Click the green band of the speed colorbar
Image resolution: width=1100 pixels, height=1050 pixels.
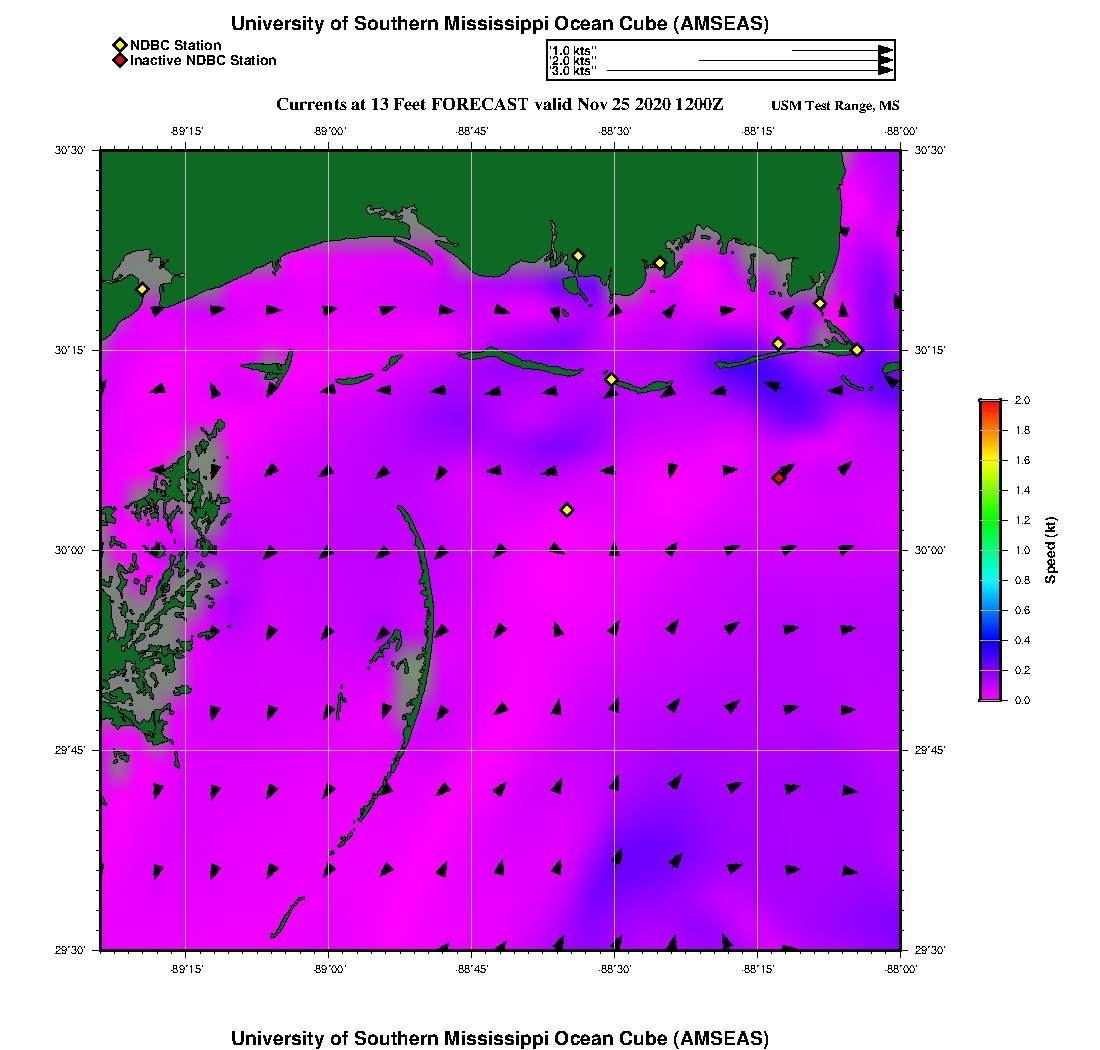click(989, 520)
